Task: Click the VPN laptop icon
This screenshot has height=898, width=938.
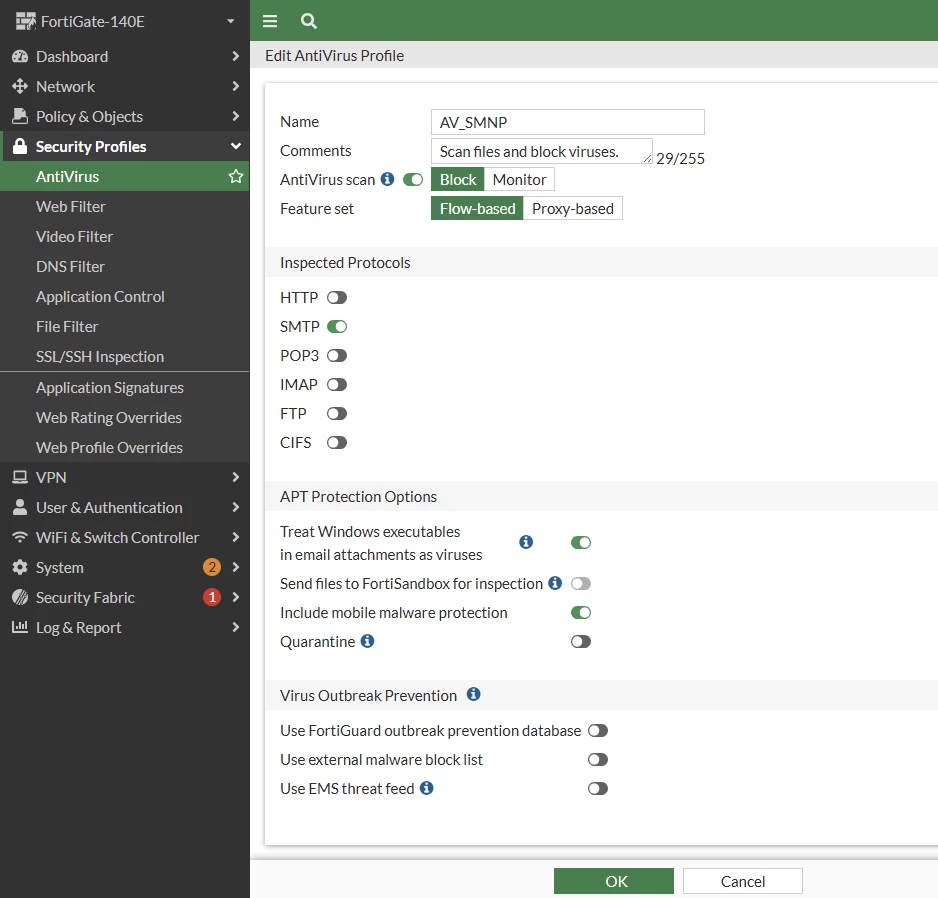Action: (20, 477)
